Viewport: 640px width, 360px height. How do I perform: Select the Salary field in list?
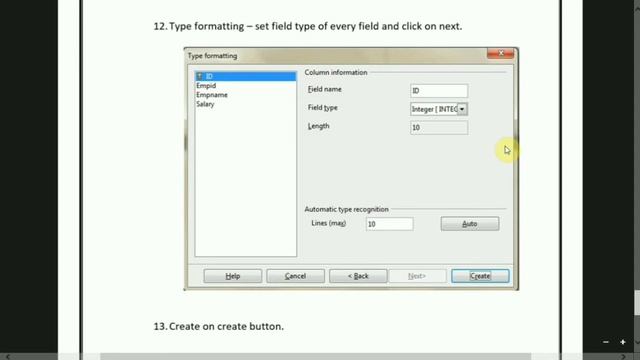(246, 104)
